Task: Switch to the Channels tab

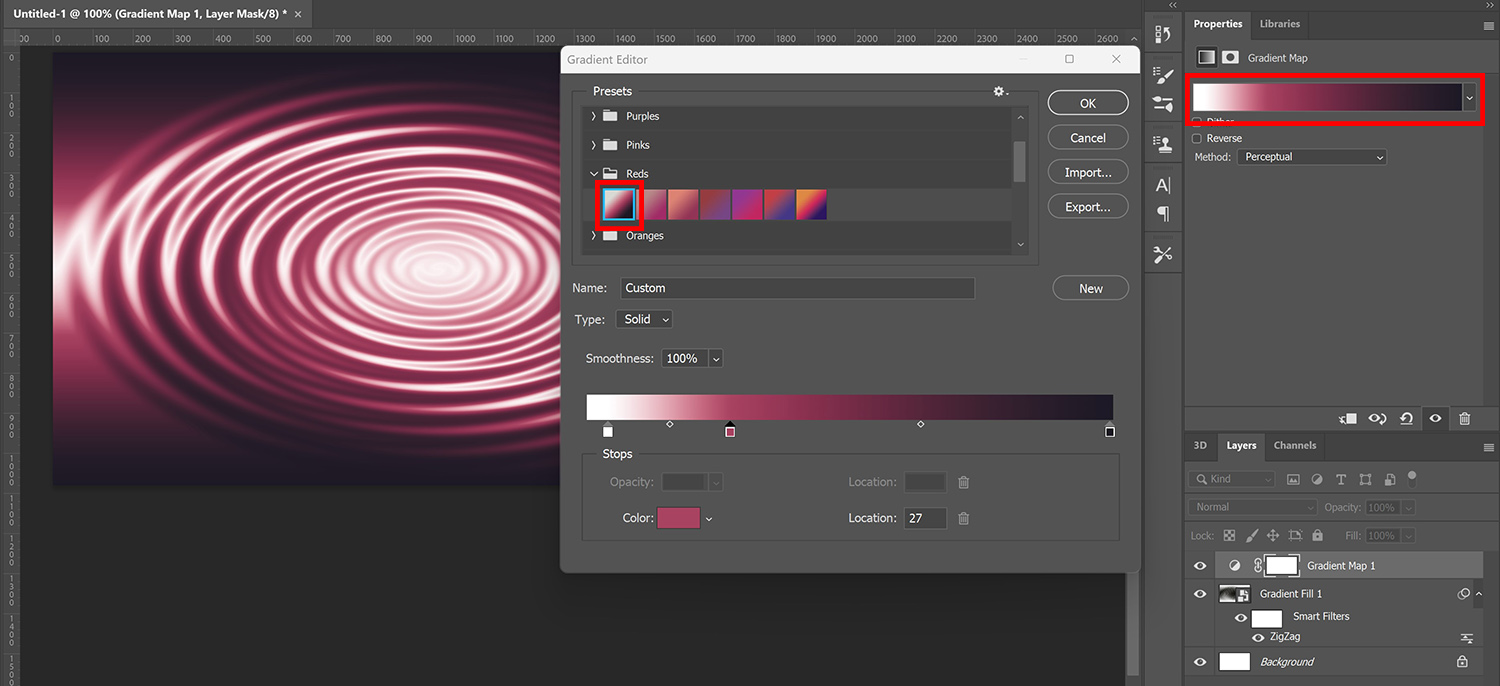Action: [x=1294, y=446]
